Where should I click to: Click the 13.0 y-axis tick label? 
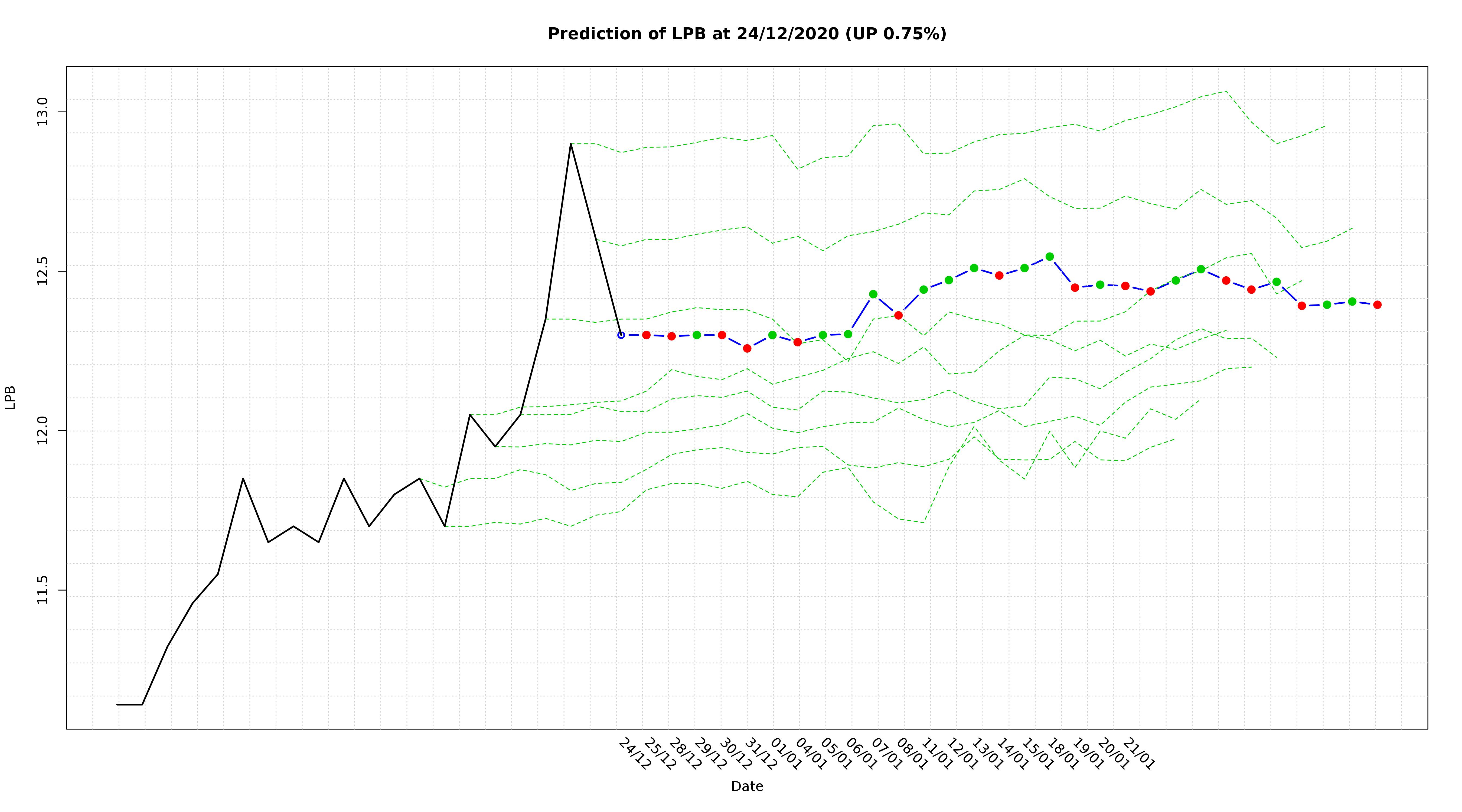[42, 112]
